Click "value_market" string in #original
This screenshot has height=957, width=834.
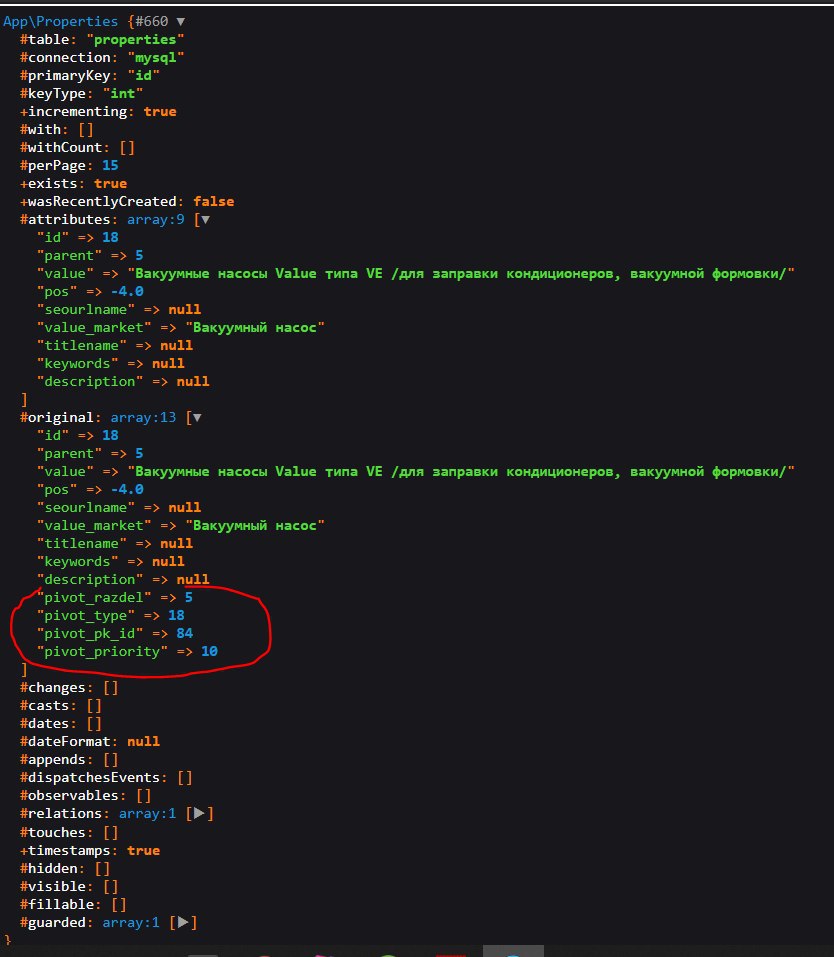255,525
